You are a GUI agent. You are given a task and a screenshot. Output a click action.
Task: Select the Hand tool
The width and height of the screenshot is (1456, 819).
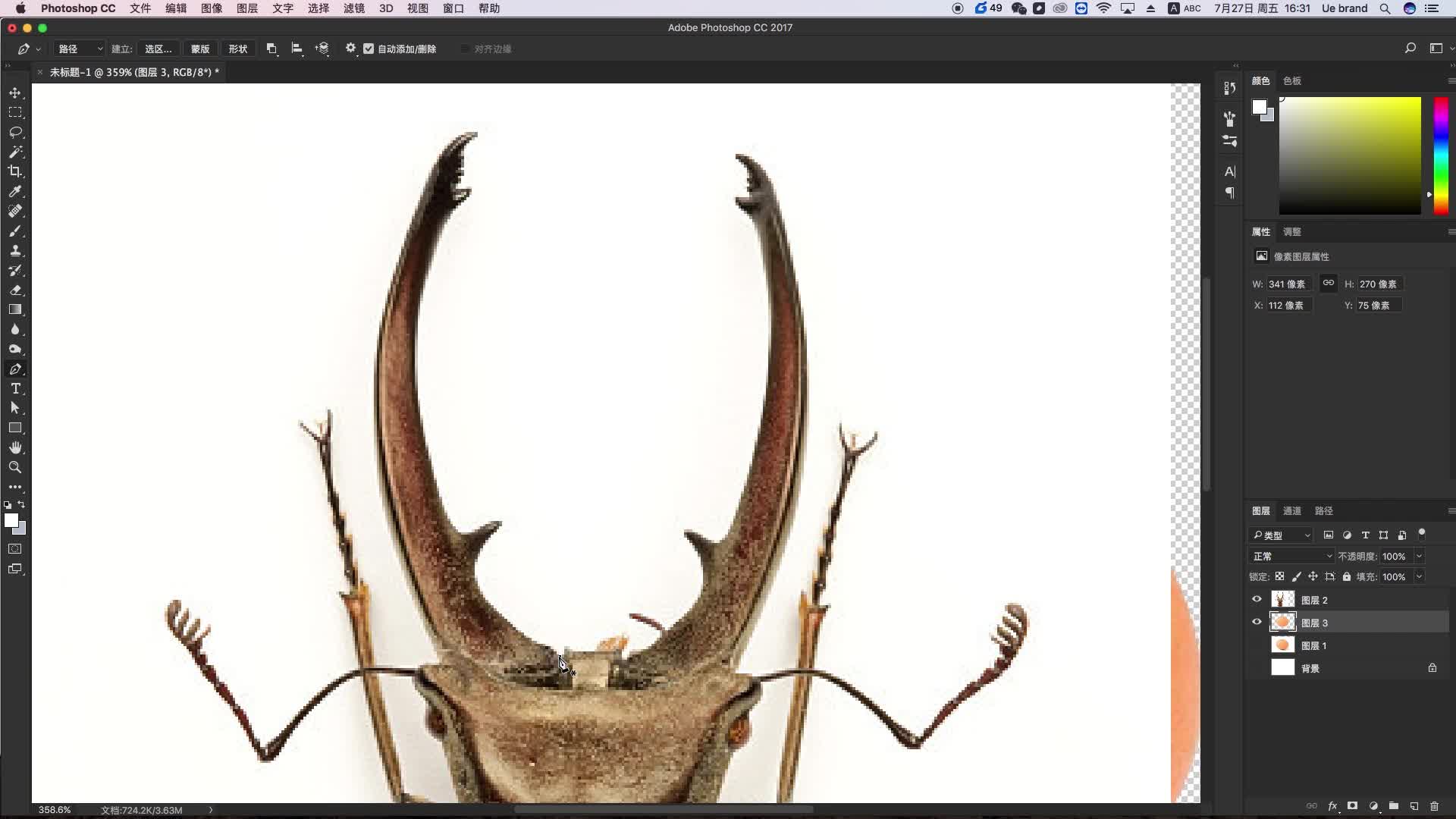click(x=15, y=447)
